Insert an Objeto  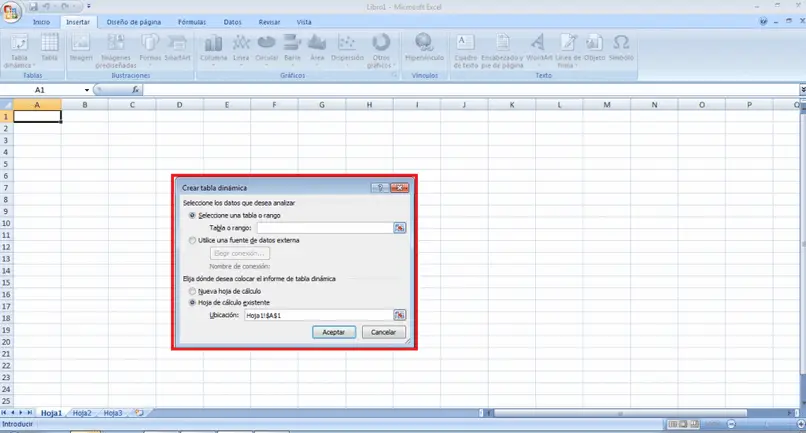[594, 47]
